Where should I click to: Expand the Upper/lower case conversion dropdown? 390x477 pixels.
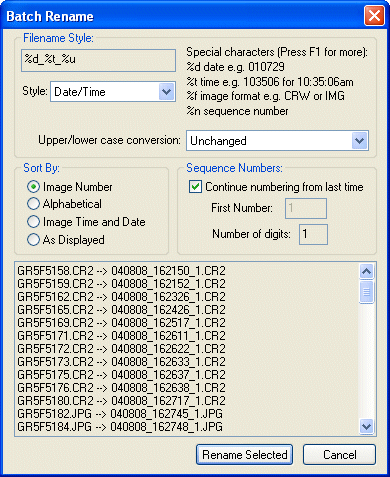[x=277, y=141]
